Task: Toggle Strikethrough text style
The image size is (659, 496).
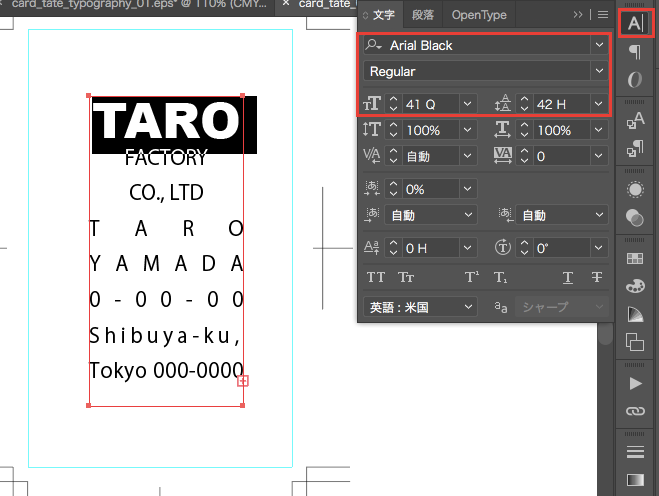Action: click(x=597, y=277)
